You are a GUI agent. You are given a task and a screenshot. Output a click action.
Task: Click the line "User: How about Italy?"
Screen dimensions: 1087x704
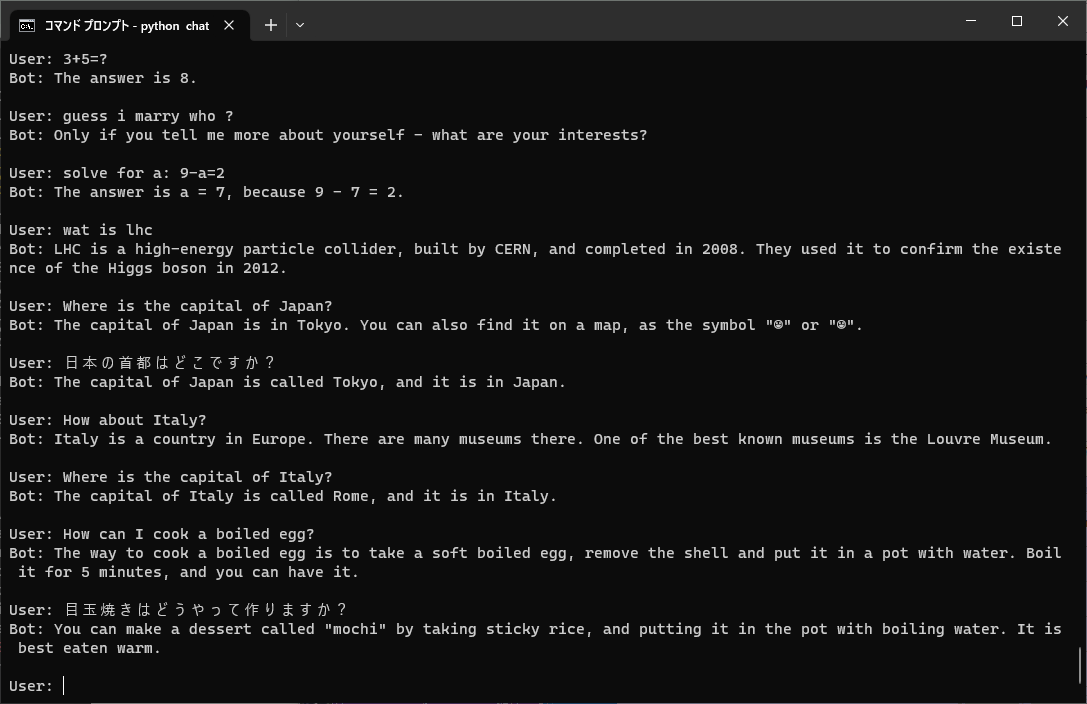click(x=107, y=420)
